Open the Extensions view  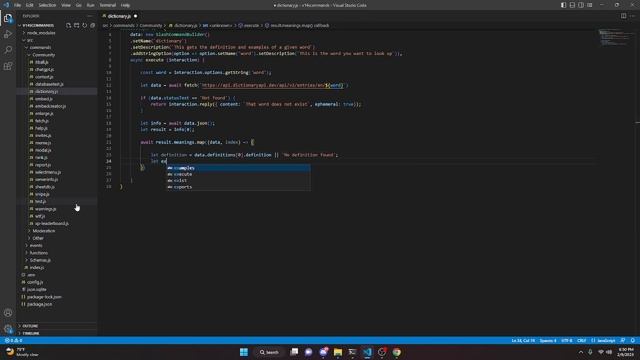click(x=8, y=66)
